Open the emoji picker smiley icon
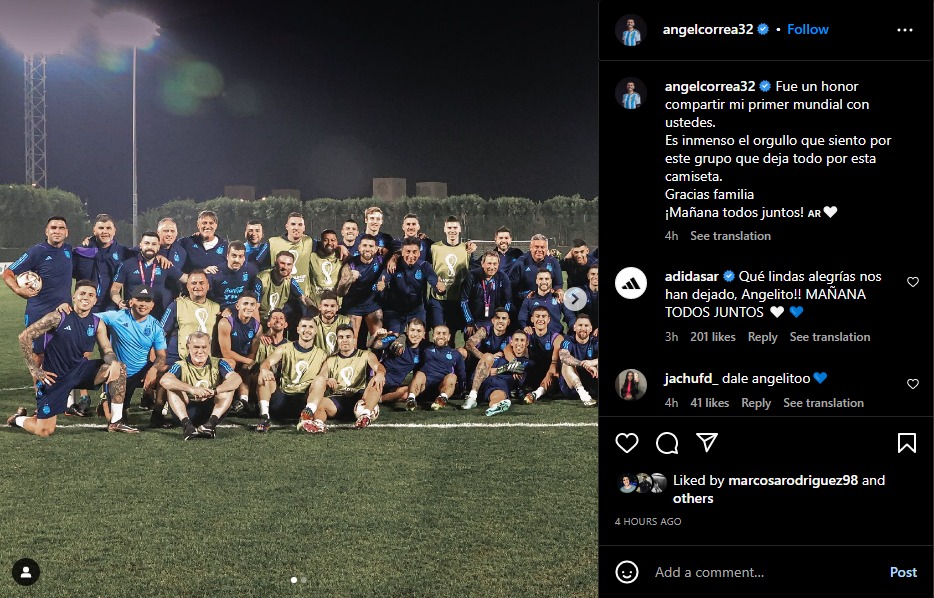Screen dimensions: 934x598 pos(627,572)
